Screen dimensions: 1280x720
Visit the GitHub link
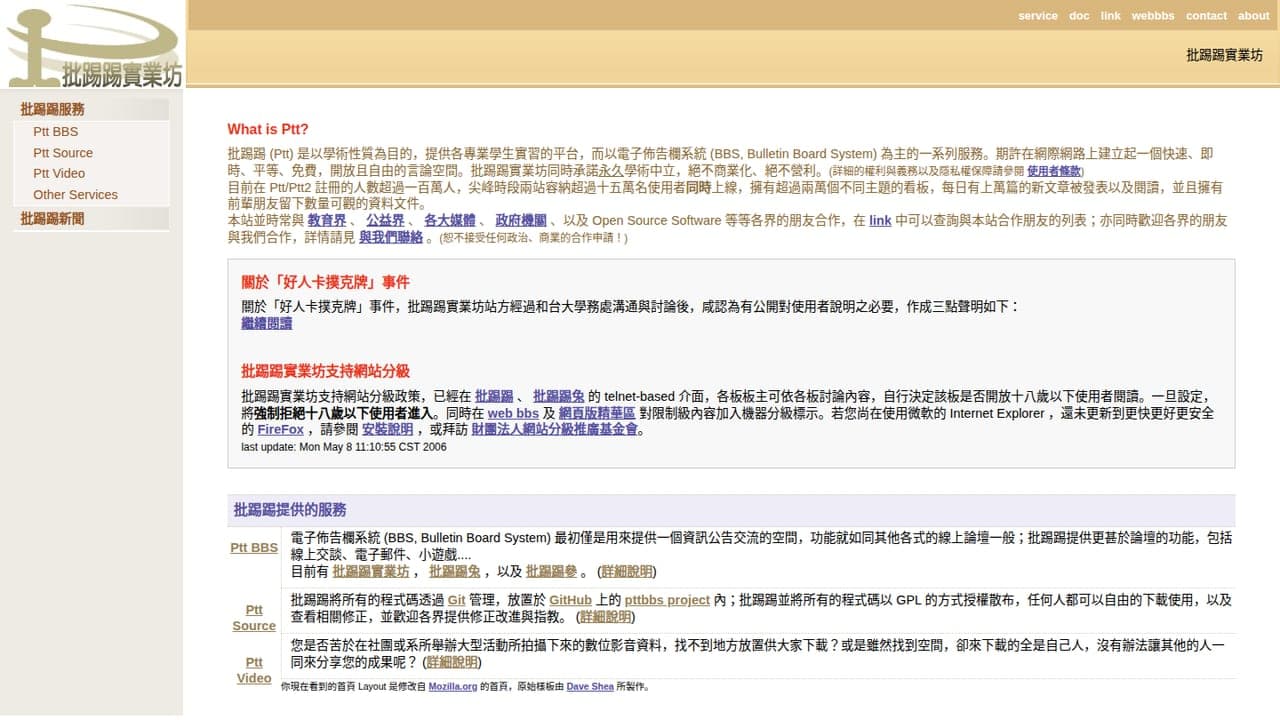570,600
